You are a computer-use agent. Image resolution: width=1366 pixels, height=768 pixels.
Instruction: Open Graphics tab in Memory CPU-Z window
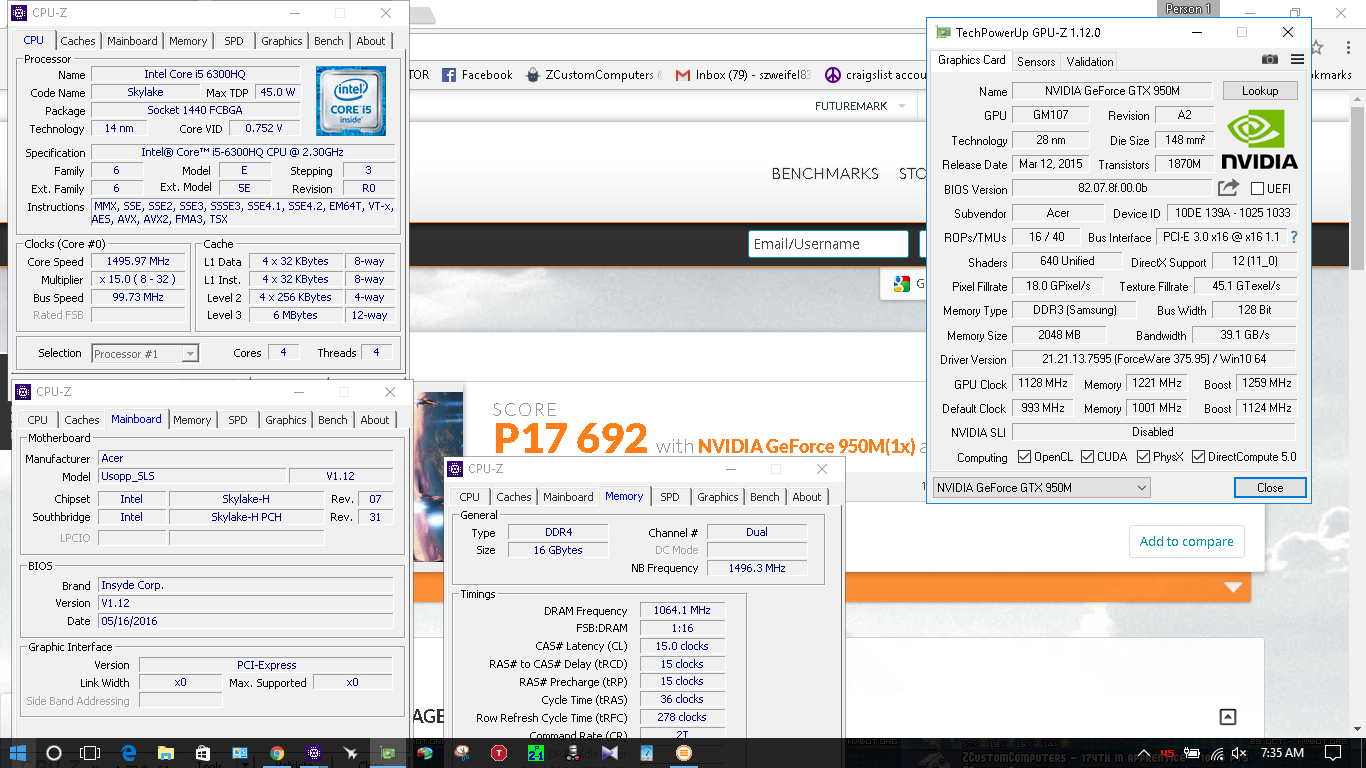[x=718, y=497]
